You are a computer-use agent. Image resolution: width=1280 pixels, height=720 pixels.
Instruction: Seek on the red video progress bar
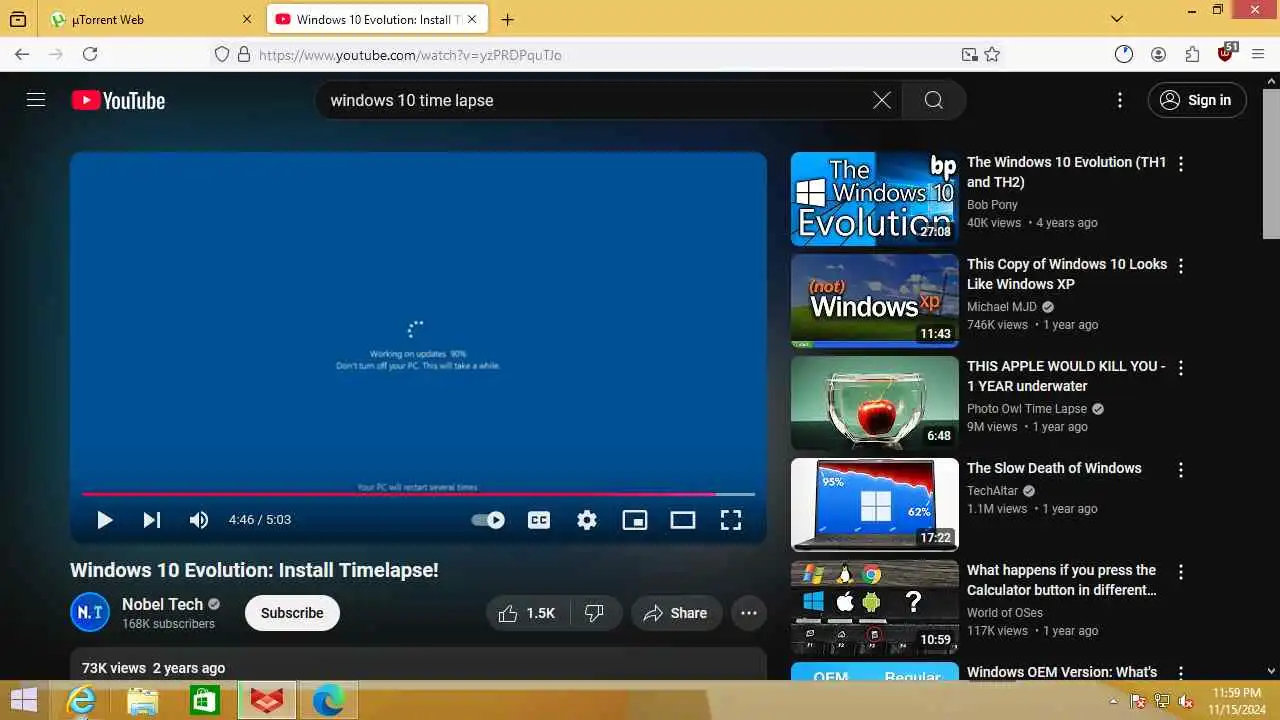(x=418, y=494)
